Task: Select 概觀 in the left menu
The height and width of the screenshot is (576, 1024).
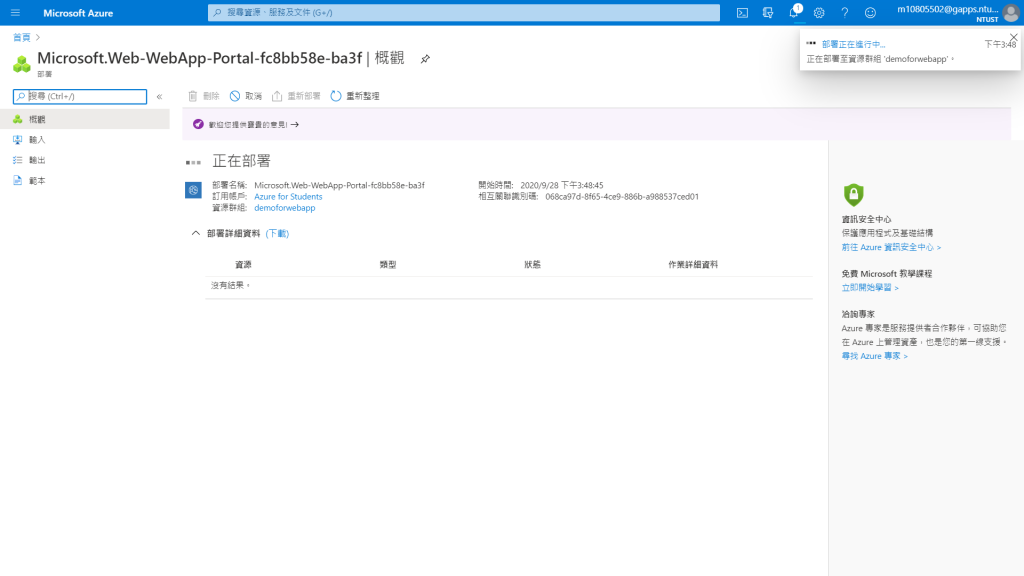Action: point(85,119)
